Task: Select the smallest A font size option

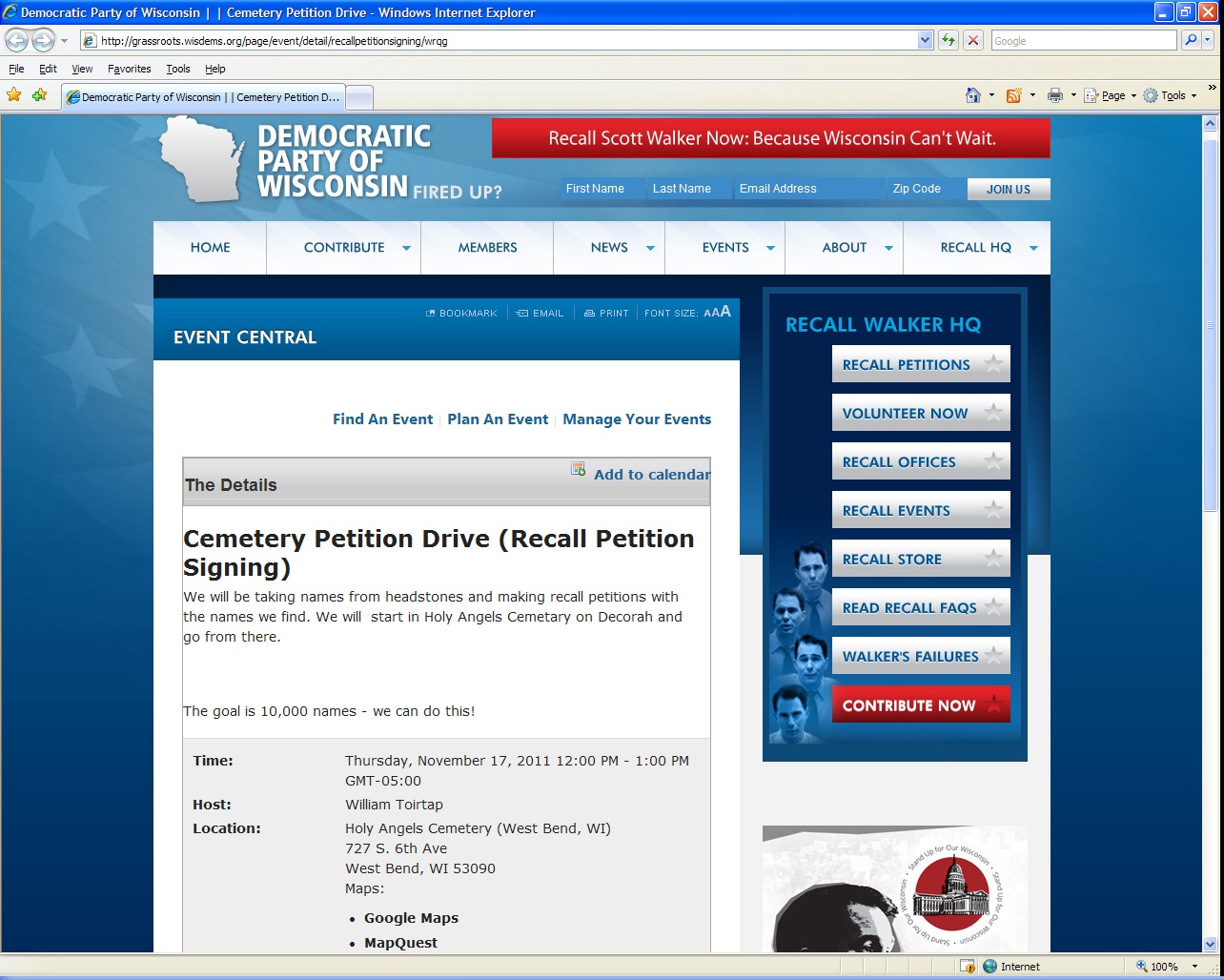Action: [x=707, y=313]
